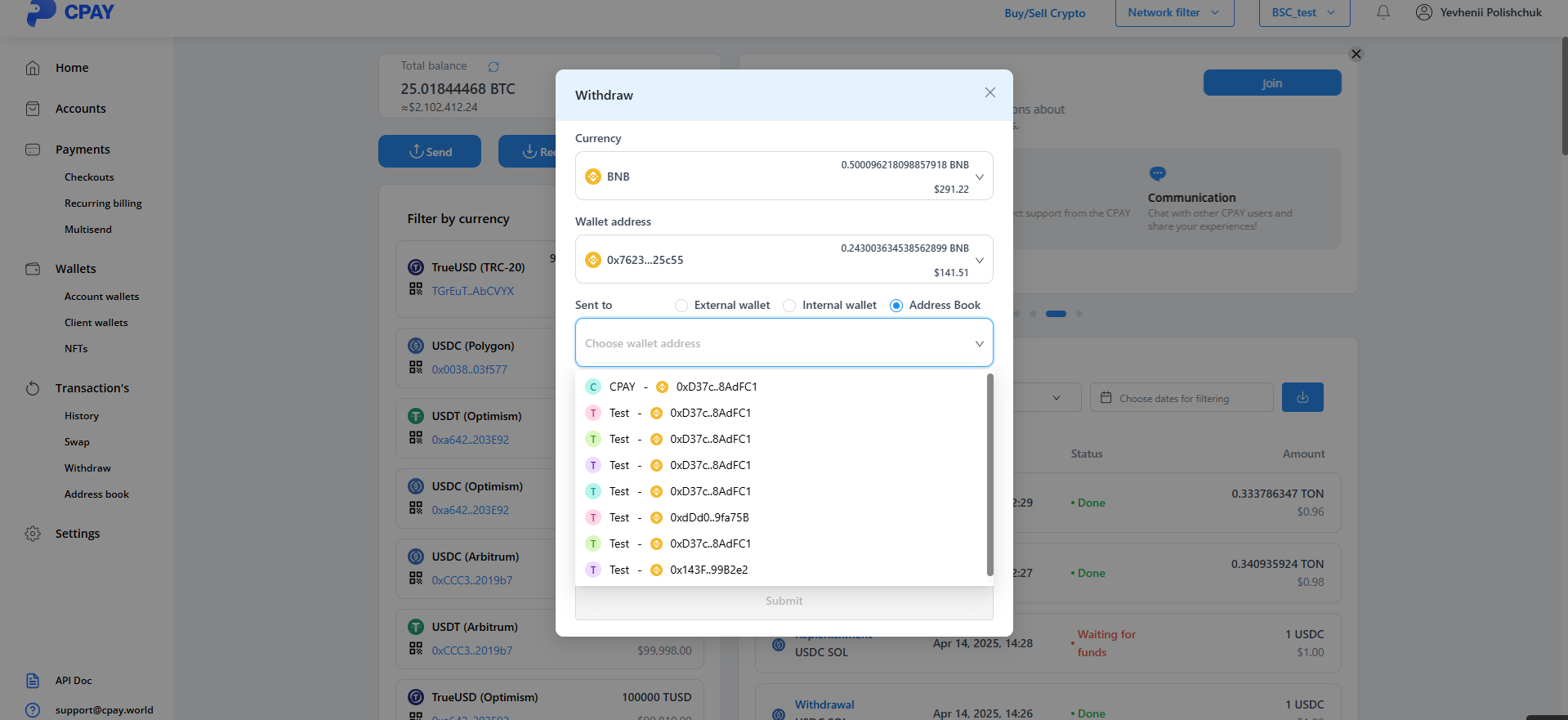Refresh total balance with the reload icon
This screenshot has height=720, width=1568.
coord(494,67)
